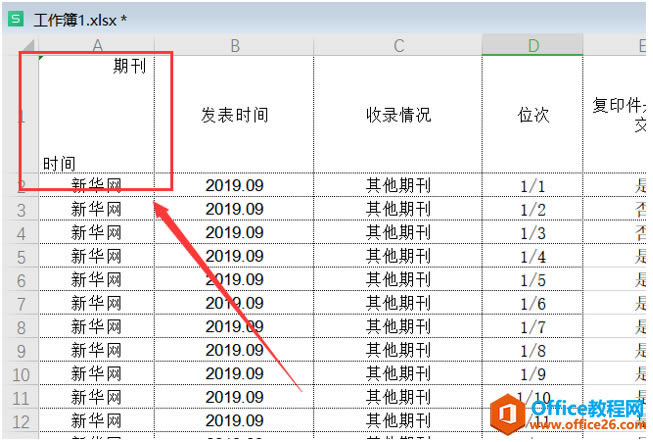Click the 新华网 cell in row 6

click(x=97, y=280)
